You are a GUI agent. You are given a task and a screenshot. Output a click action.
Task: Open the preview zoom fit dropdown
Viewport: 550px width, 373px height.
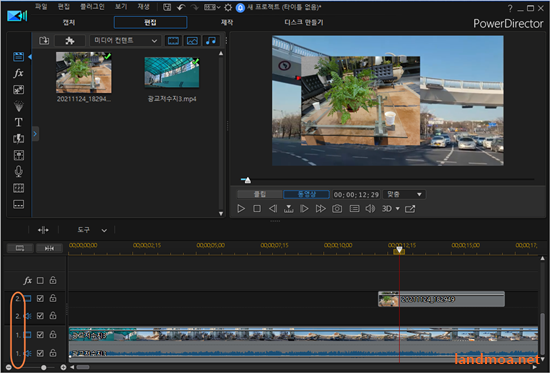pyautogui.click(x=404, y=194)
